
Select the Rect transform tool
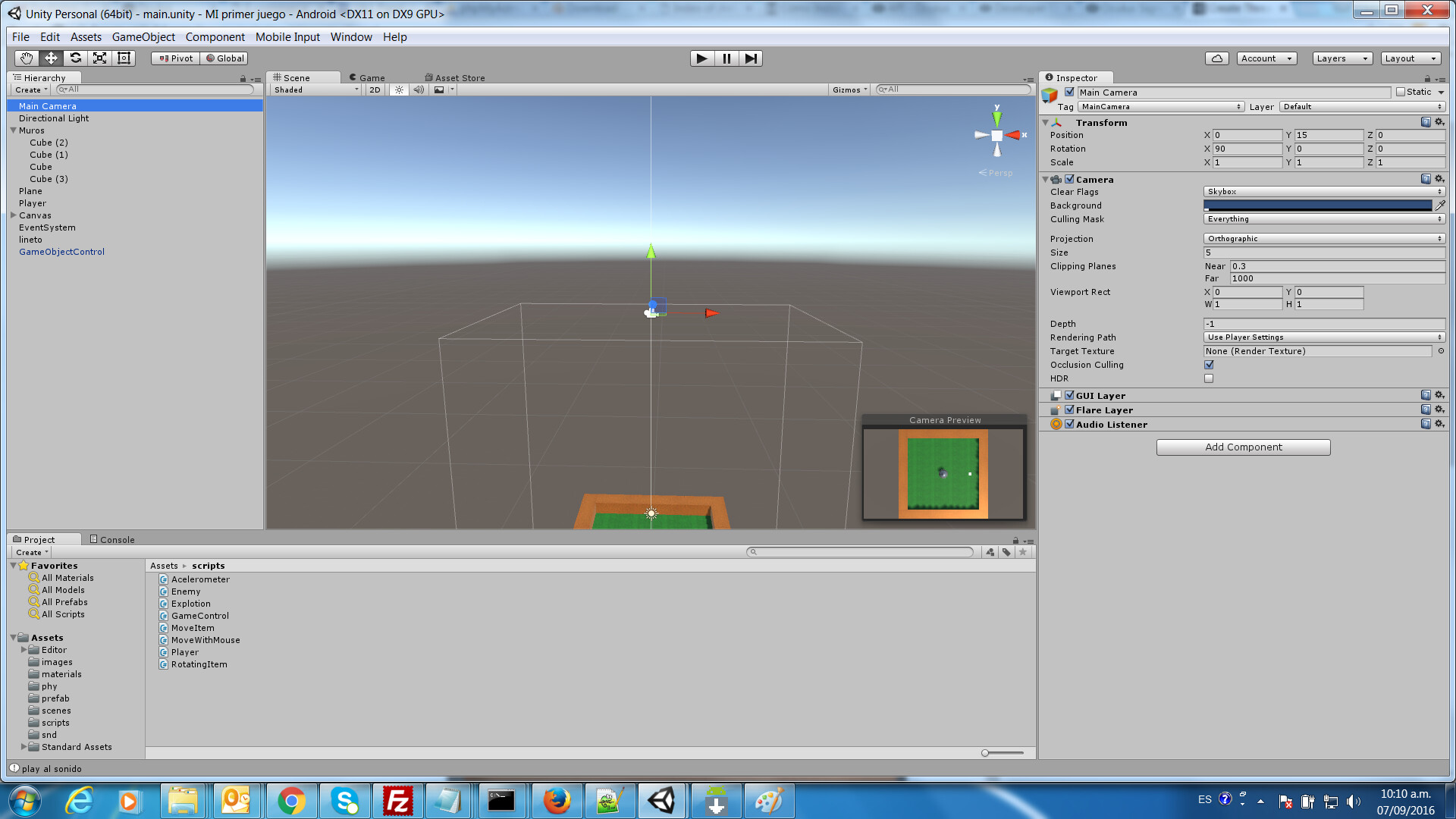pos(124,58)
